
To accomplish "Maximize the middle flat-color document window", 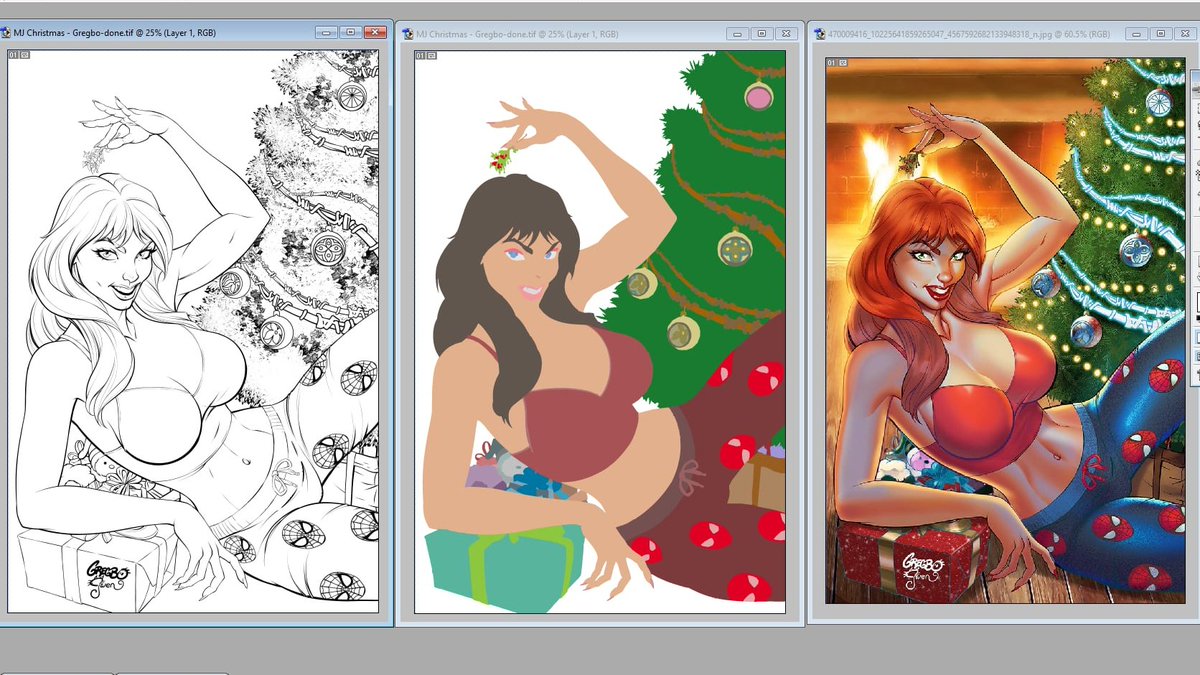I will click(762, 33).
